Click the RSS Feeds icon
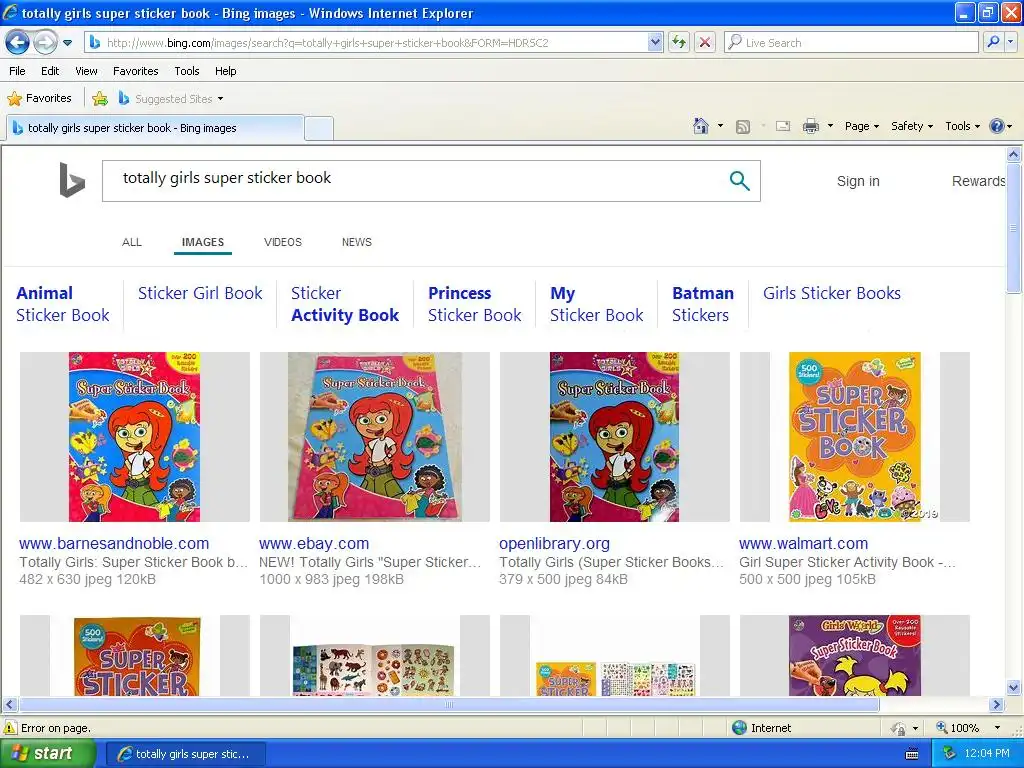1024x768 pixels. (x=743, y=127)
